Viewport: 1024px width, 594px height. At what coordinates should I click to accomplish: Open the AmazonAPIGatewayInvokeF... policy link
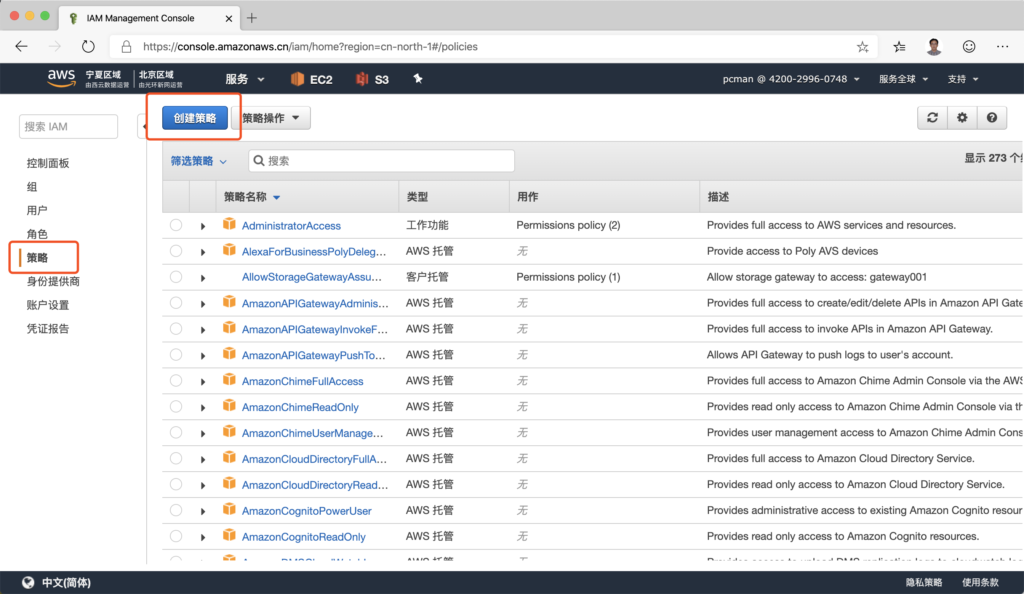tap(314, 329)
